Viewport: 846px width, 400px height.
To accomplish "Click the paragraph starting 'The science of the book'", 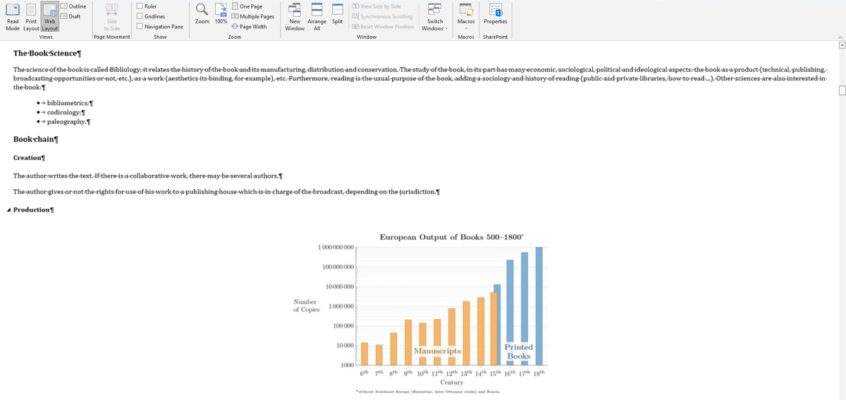I will tap(420, 78).
